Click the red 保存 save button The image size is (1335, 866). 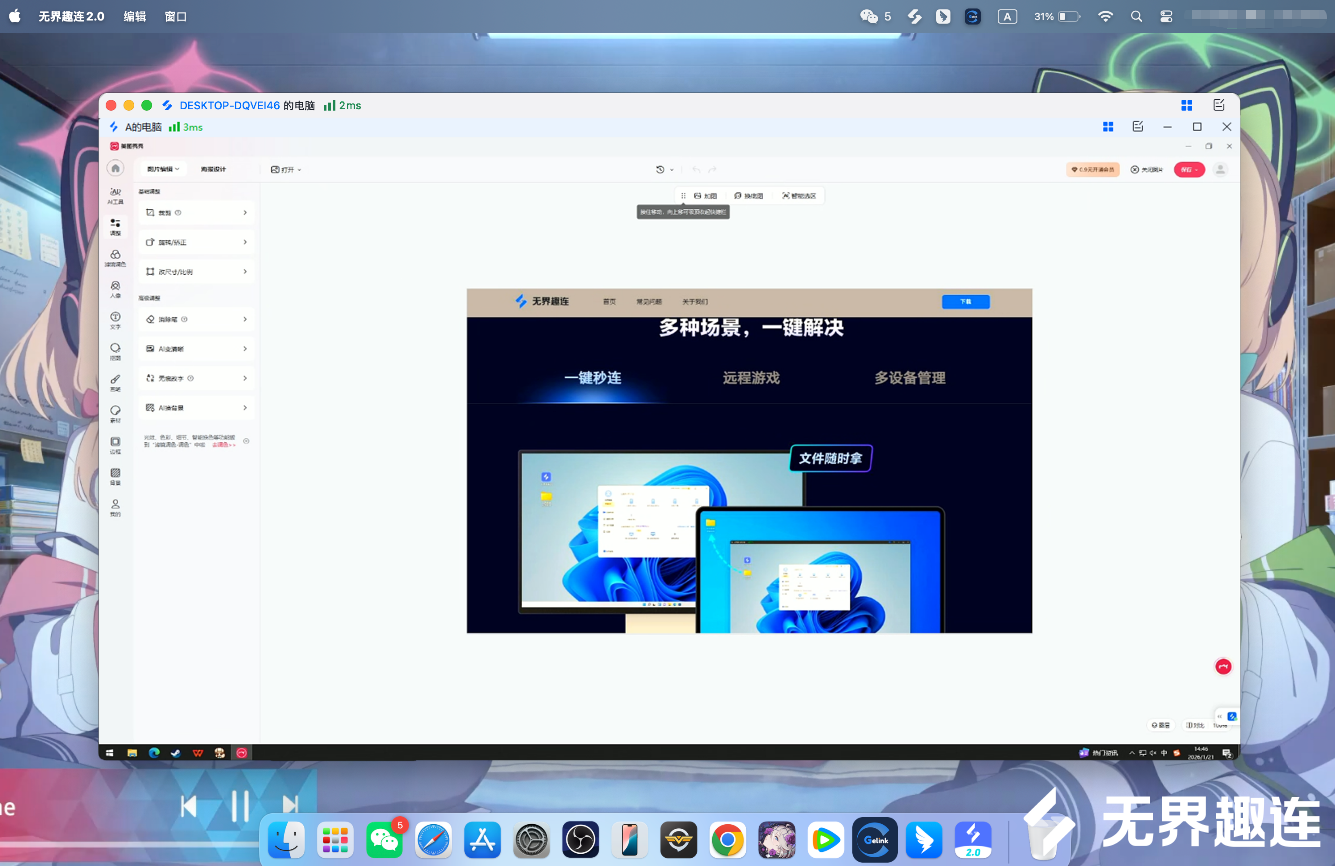[1189, 170]
